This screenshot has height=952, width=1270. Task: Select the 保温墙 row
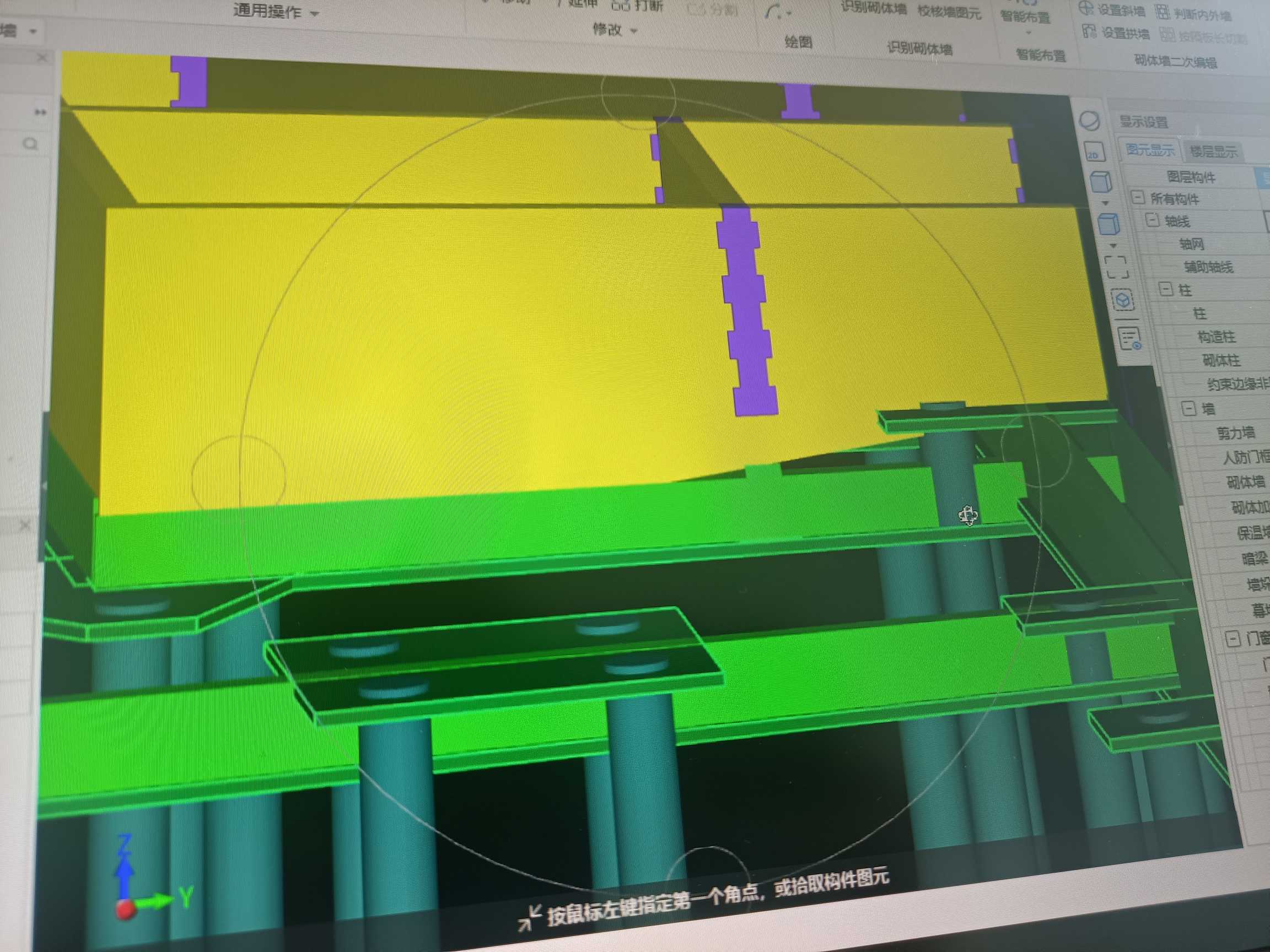(x=1253, y=533)
